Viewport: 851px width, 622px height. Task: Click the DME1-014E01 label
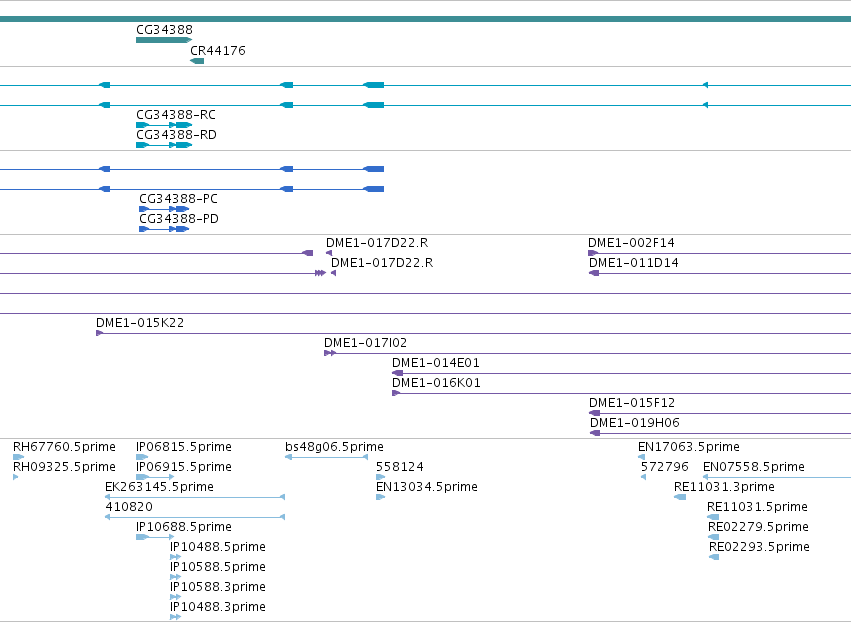436,363
